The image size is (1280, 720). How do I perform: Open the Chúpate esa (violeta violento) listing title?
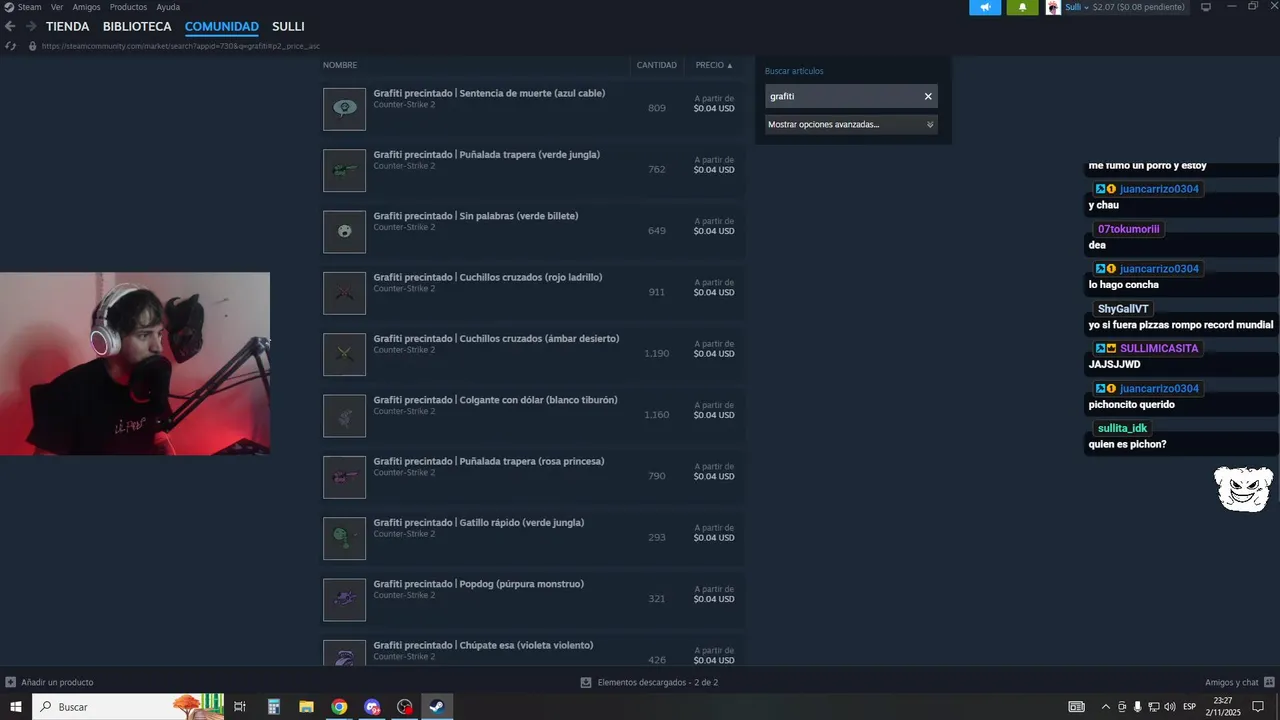point(483,645)
